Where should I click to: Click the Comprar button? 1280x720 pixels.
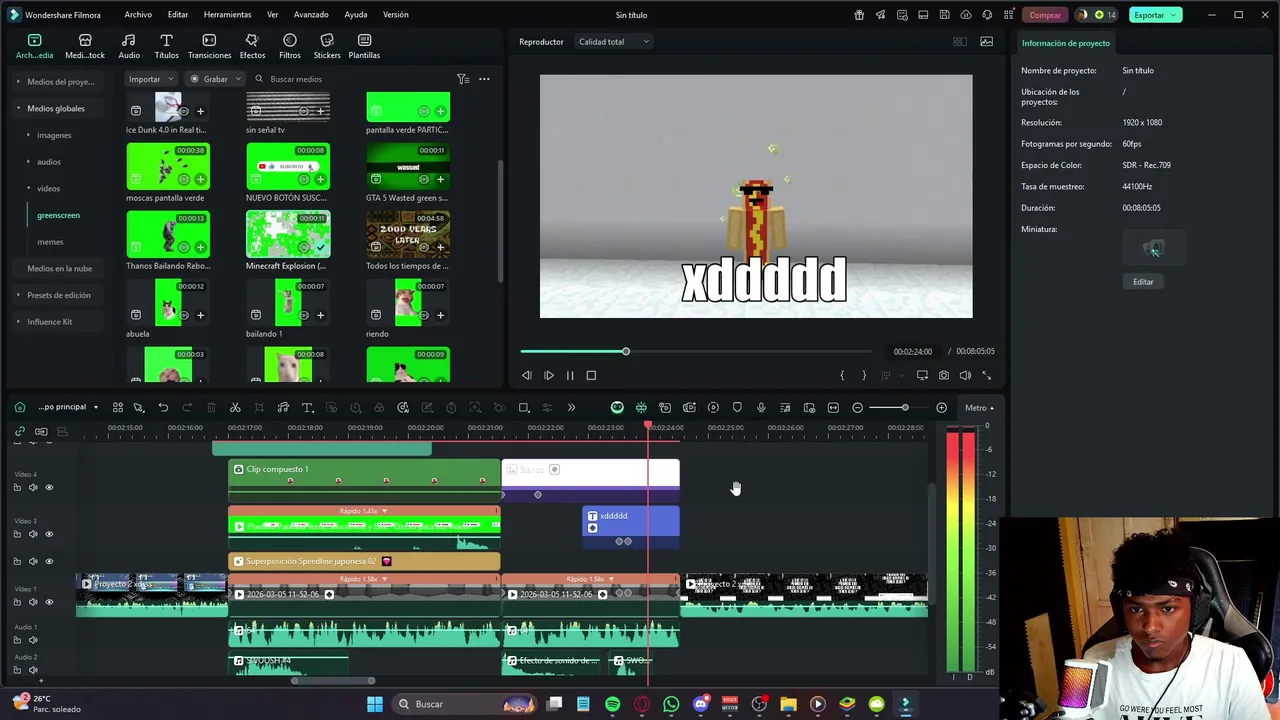(1045, 15)
